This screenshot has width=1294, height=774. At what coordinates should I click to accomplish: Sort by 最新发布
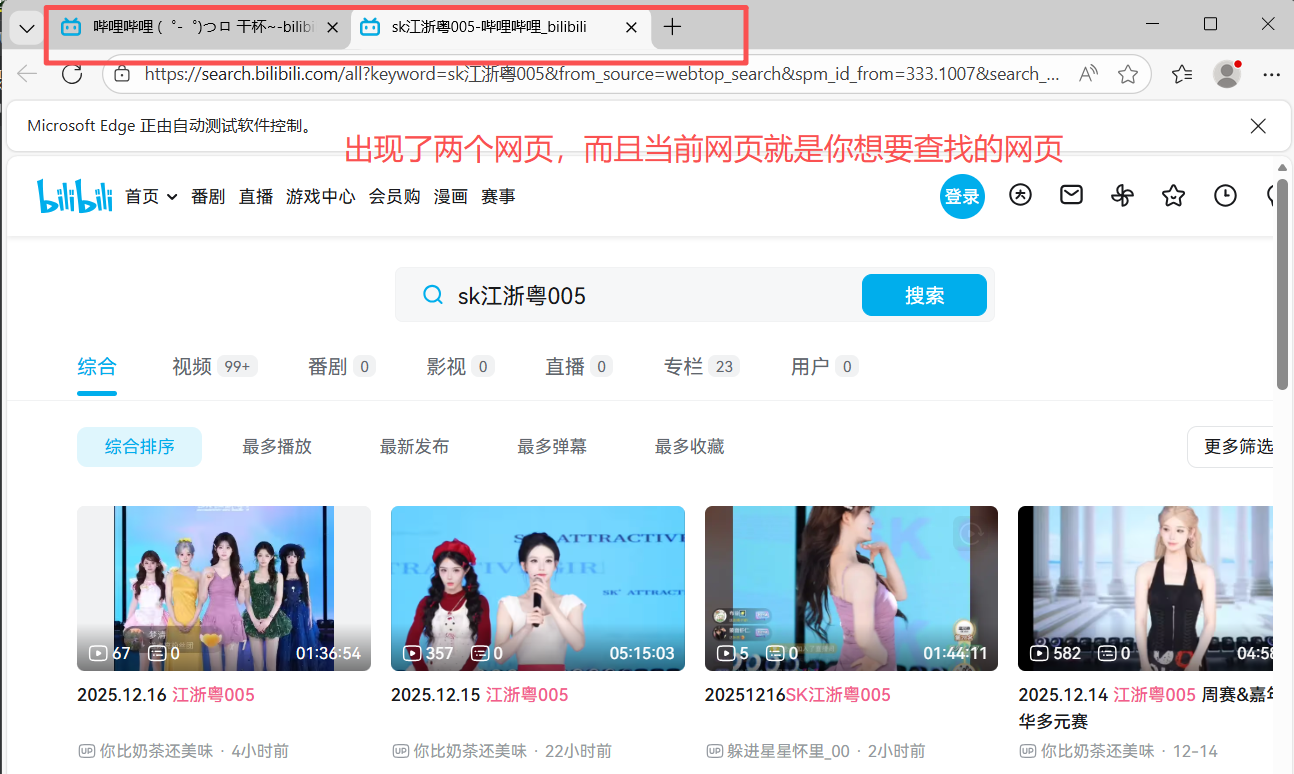pos(414,447)
